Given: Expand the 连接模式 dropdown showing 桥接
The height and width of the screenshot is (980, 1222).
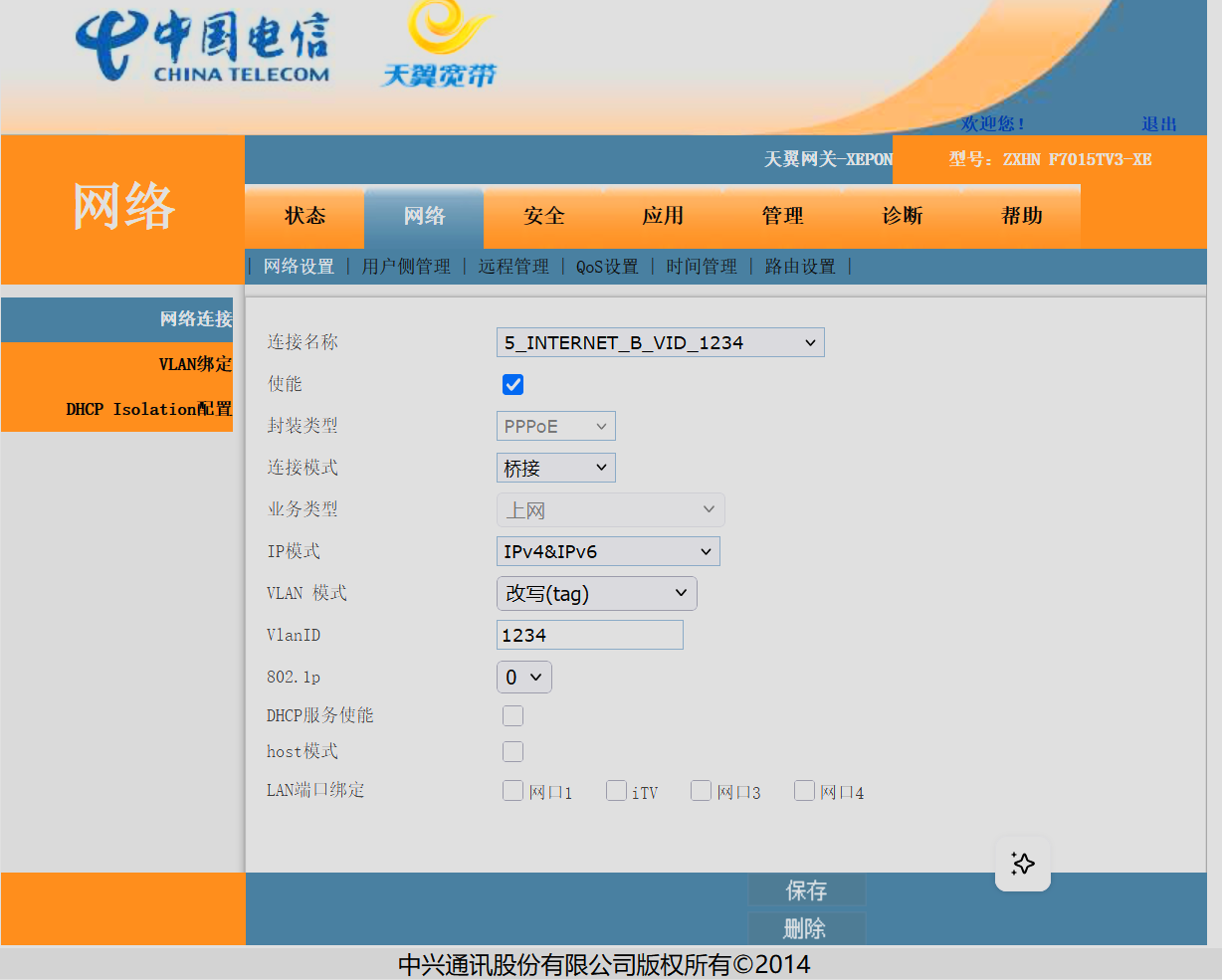Looking at the screenshot, I should click(555, 468).
